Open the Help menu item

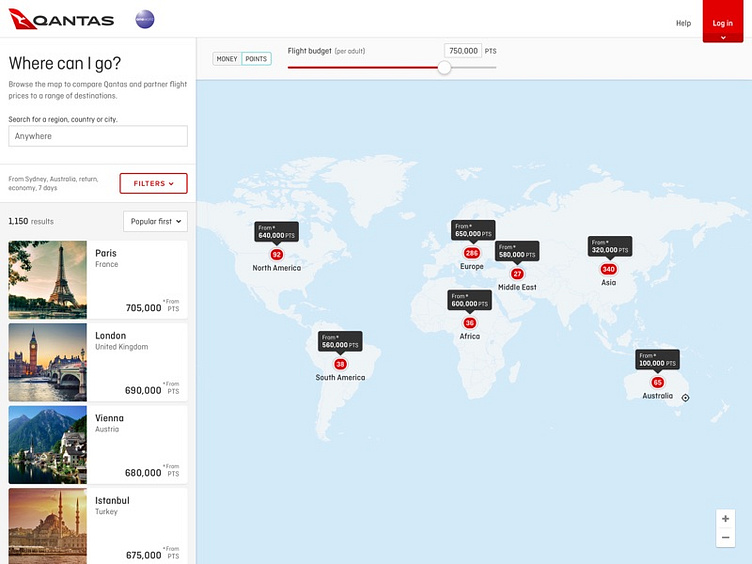click(x=683, y=23)
